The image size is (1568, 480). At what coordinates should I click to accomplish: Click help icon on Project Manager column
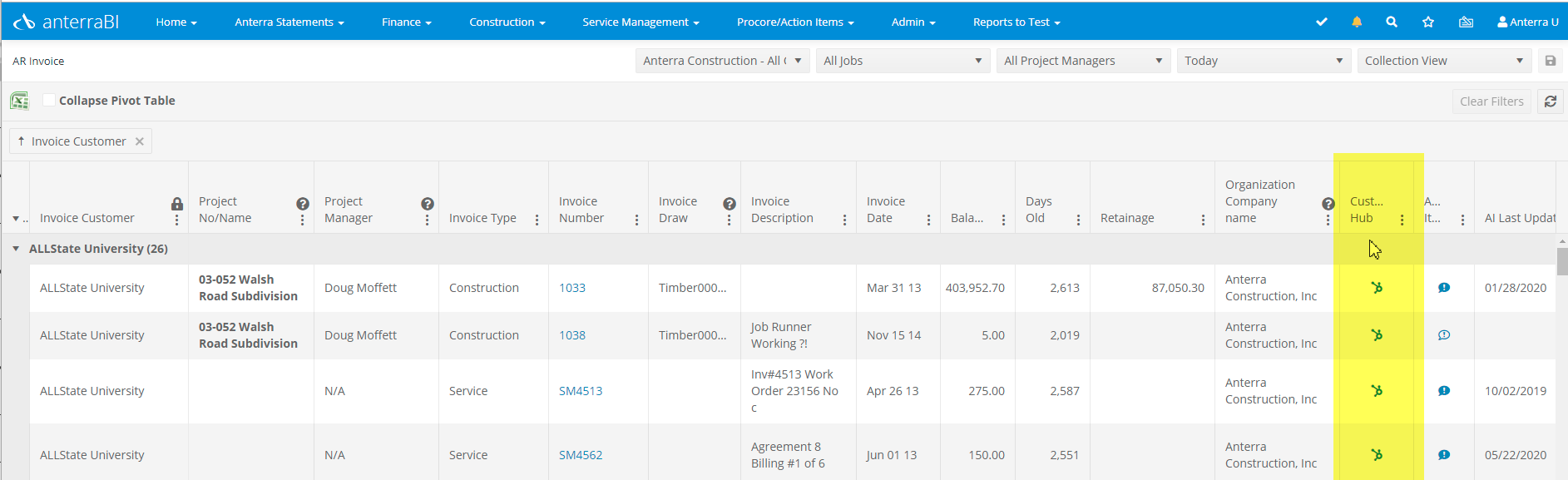428,204
